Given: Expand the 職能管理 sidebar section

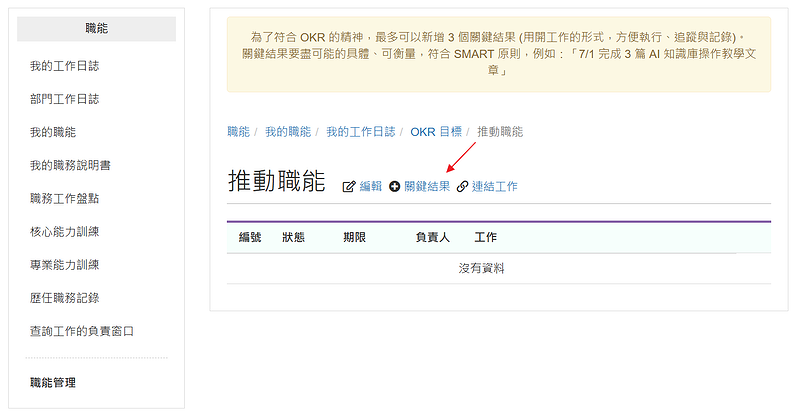Looking at the screenshot, I should [53, 383].
